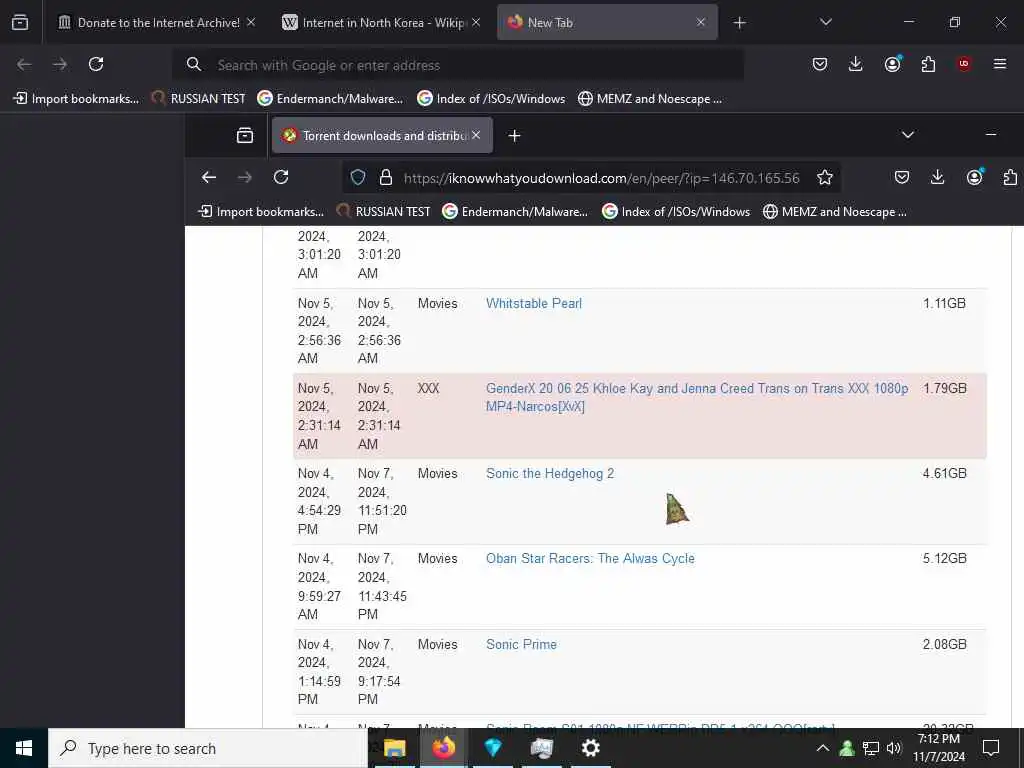This screenshot has width=1024, height=768.
Task: Open account menu in inner window
Action: [x=974, y=177]
